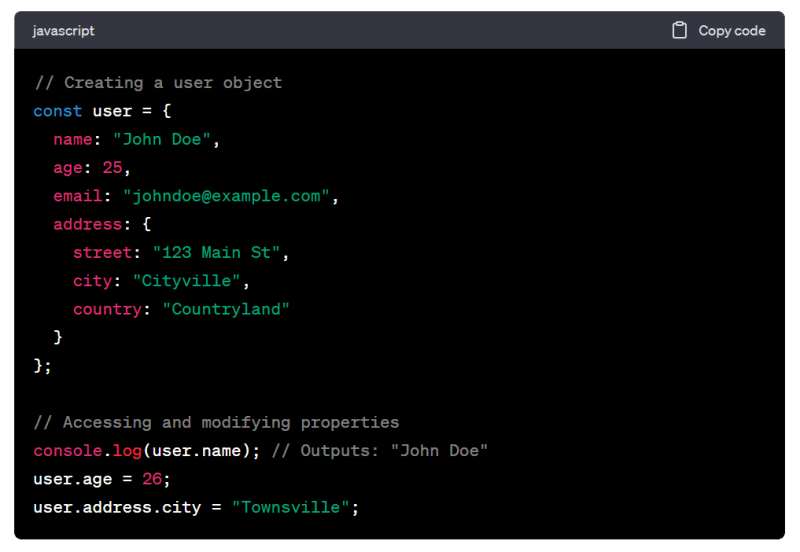Click the country value "Countryland"
Image resolution: width=800 pixels, height=552 pixels.
226,309
